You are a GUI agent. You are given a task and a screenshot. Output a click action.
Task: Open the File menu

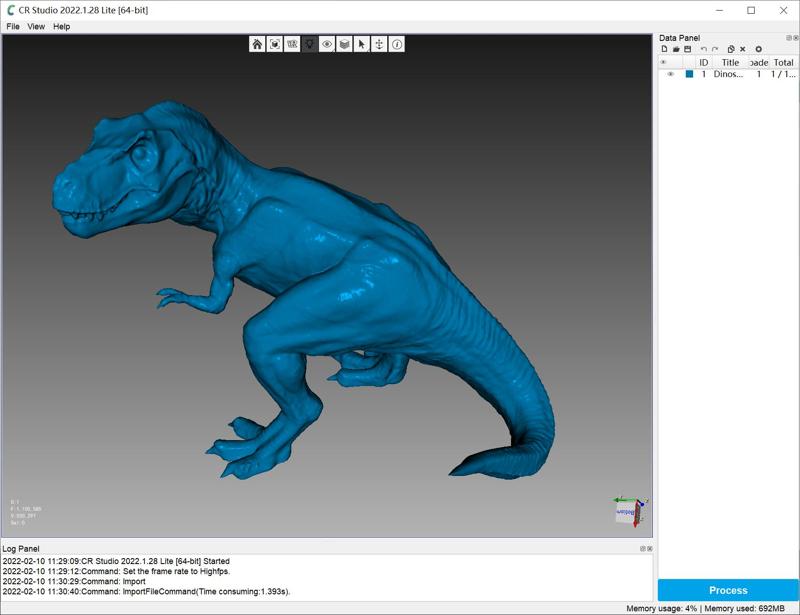click(13, 26)
